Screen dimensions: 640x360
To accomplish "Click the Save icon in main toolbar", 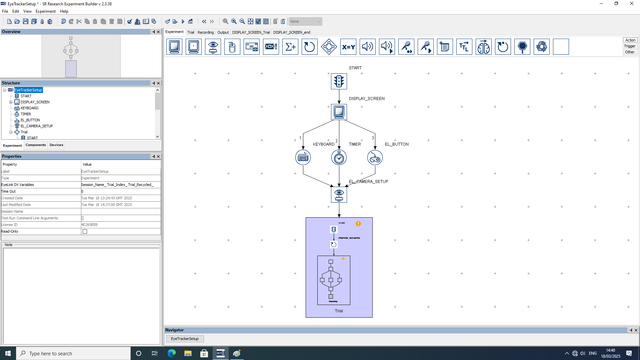I will point(25,21).
